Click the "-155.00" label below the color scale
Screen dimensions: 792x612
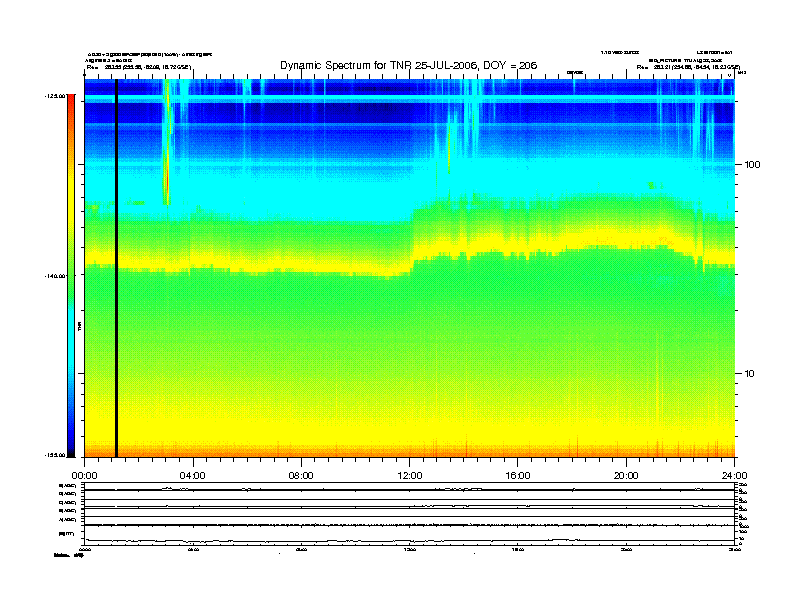coord(55,455)
